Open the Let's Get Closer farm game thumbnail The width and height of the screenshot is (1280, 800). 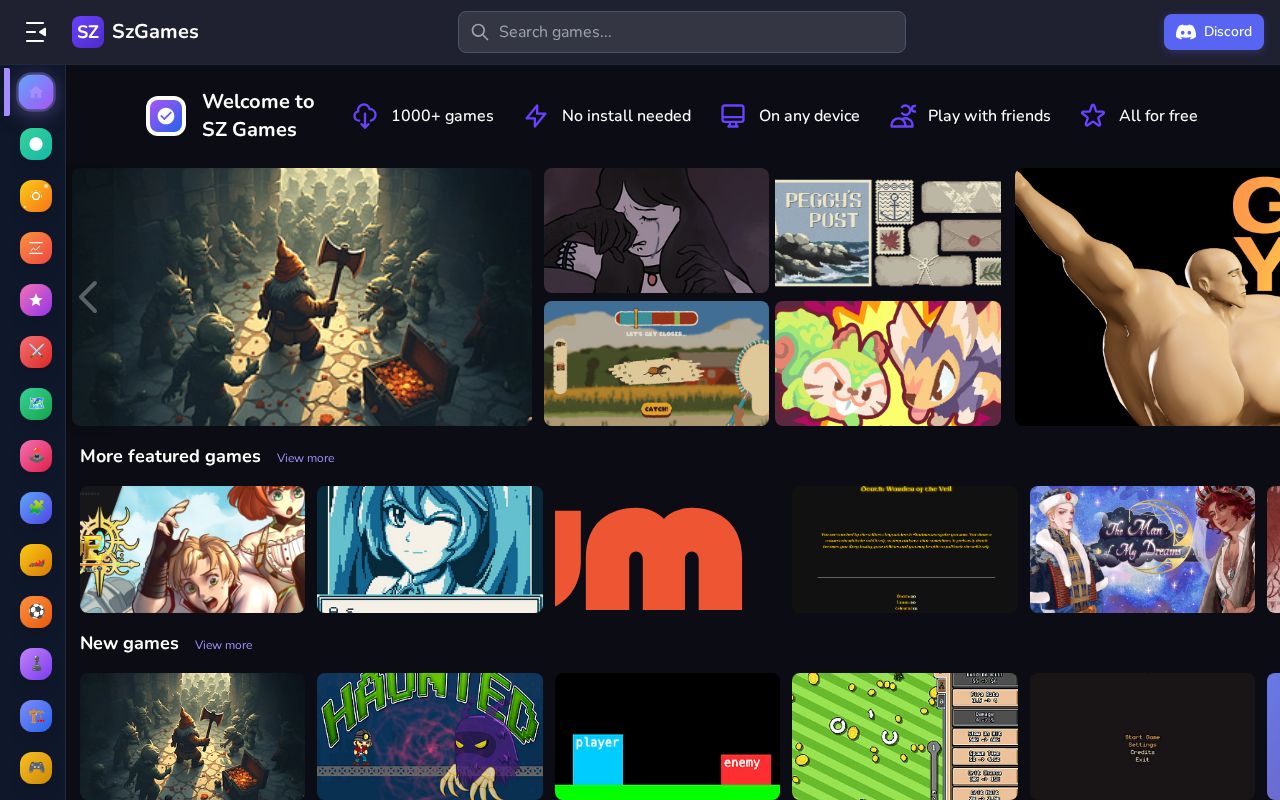point(656,363)
